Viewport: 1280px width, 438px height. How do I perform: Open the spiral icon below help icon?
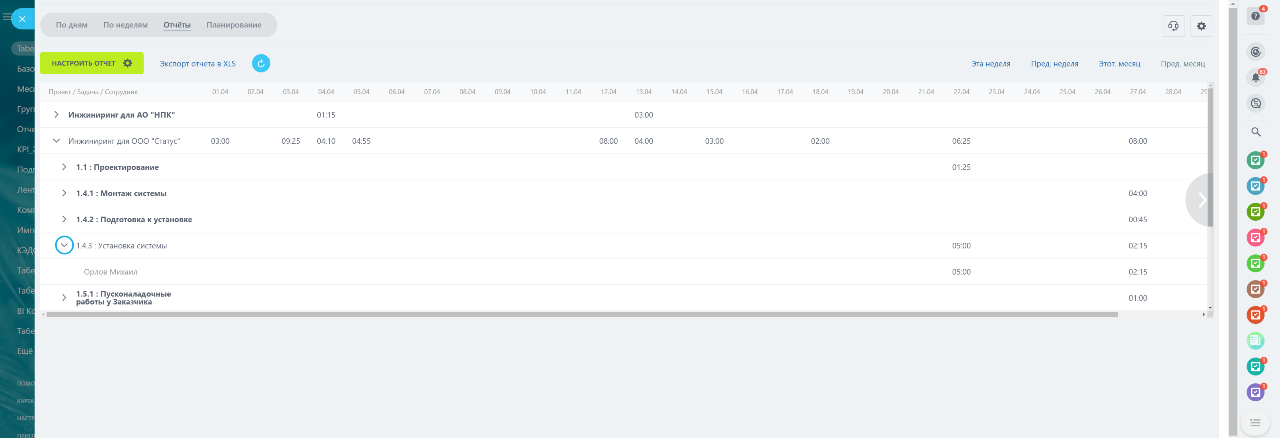point(1256,51)
